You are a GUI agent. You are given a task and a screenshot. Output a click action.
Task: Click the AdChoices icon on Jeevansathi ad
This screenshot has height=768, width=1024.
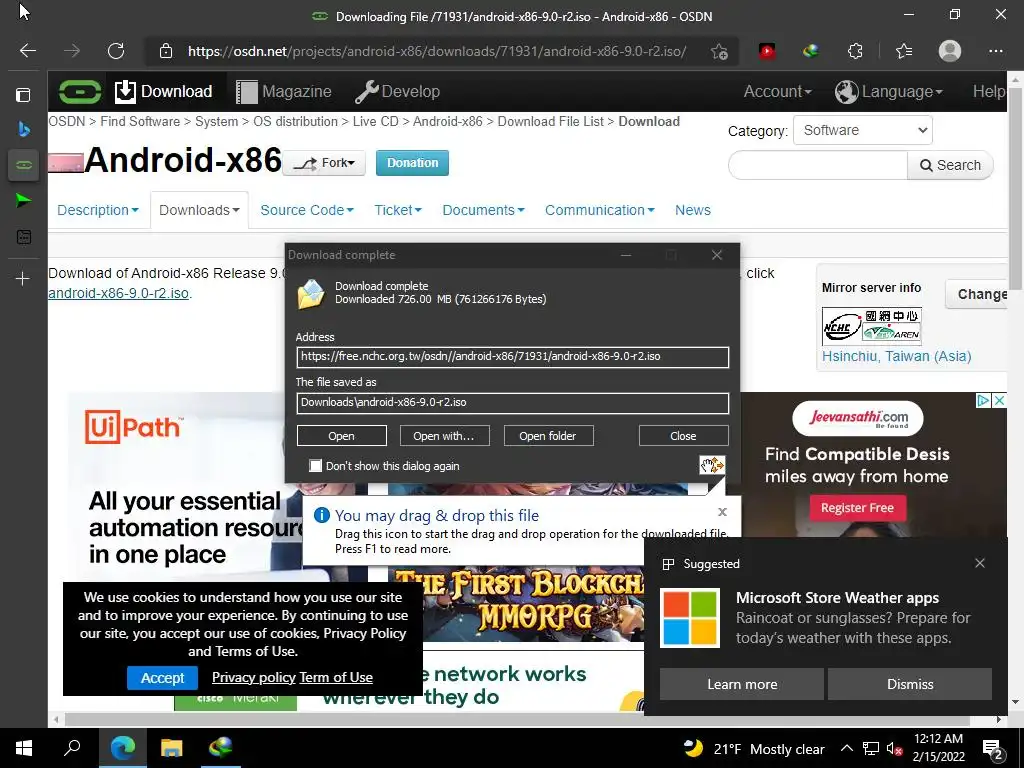[x=983, y=400]
